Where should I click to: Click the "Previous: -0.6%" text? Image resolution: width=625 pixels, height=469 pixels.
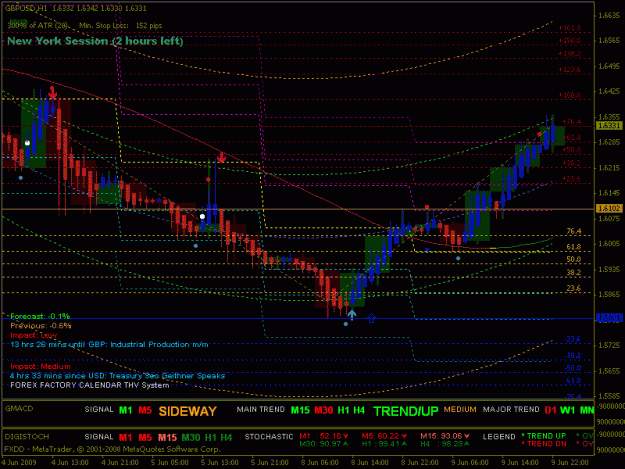pyautogui.click(x=41, y=326)
